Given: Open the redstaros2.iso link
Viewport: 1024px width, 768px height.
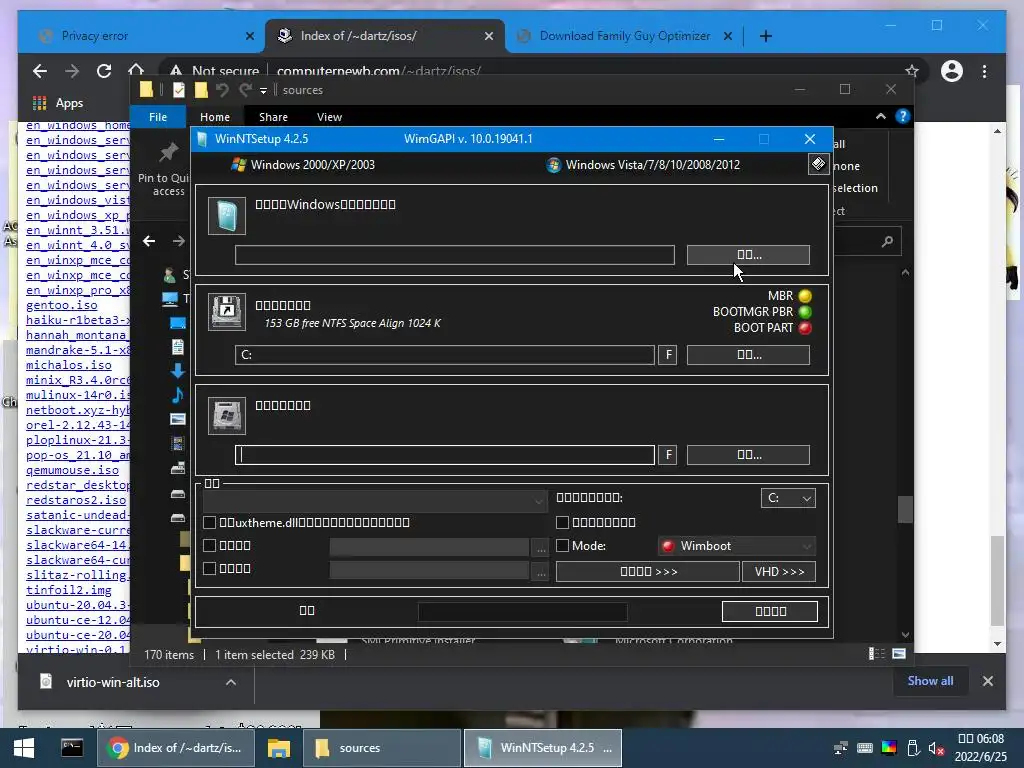Looking at the screenshot, I should coord(76,500).
